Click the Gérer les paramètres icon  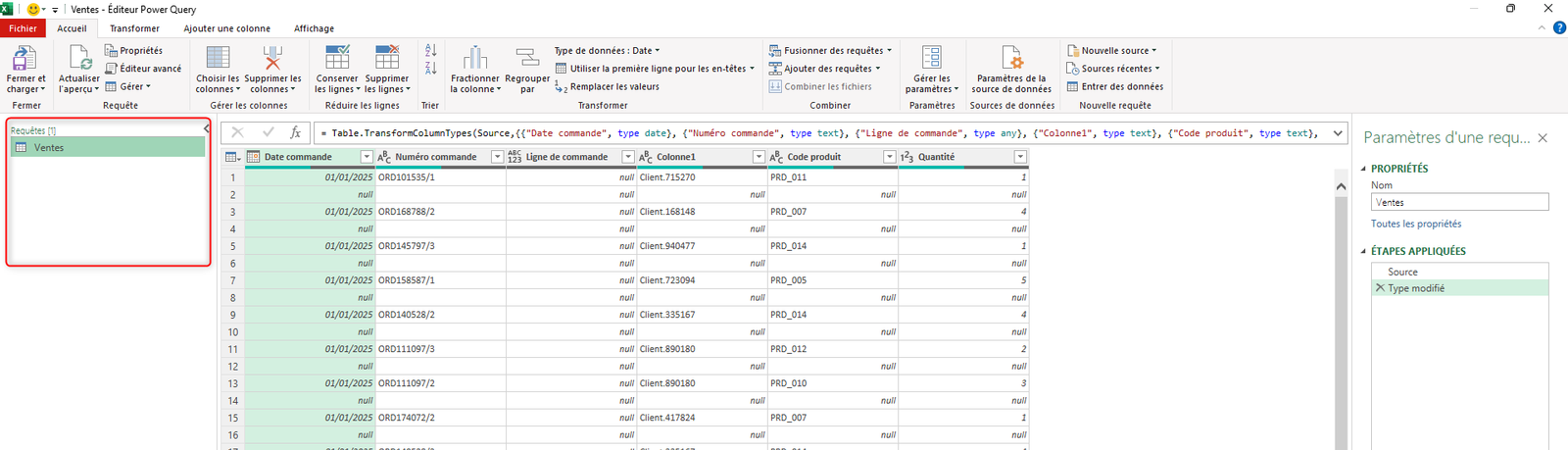[932, 58]
